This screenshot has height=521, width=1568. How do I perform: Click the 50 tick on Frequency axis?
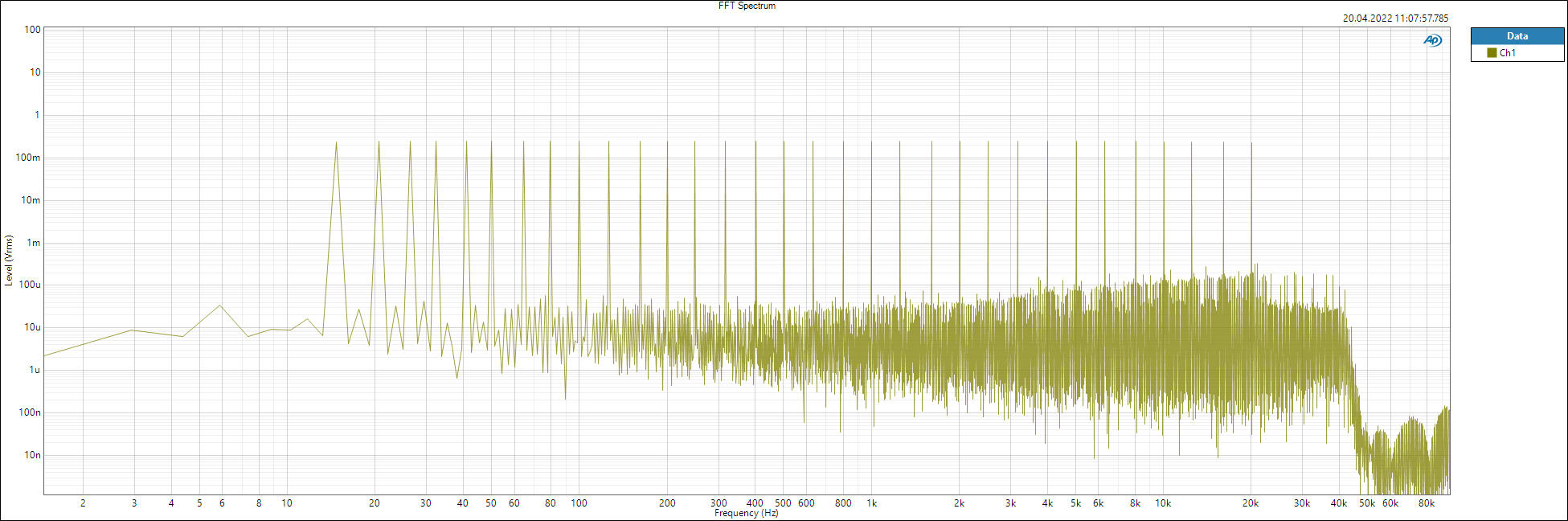point(491,503)
